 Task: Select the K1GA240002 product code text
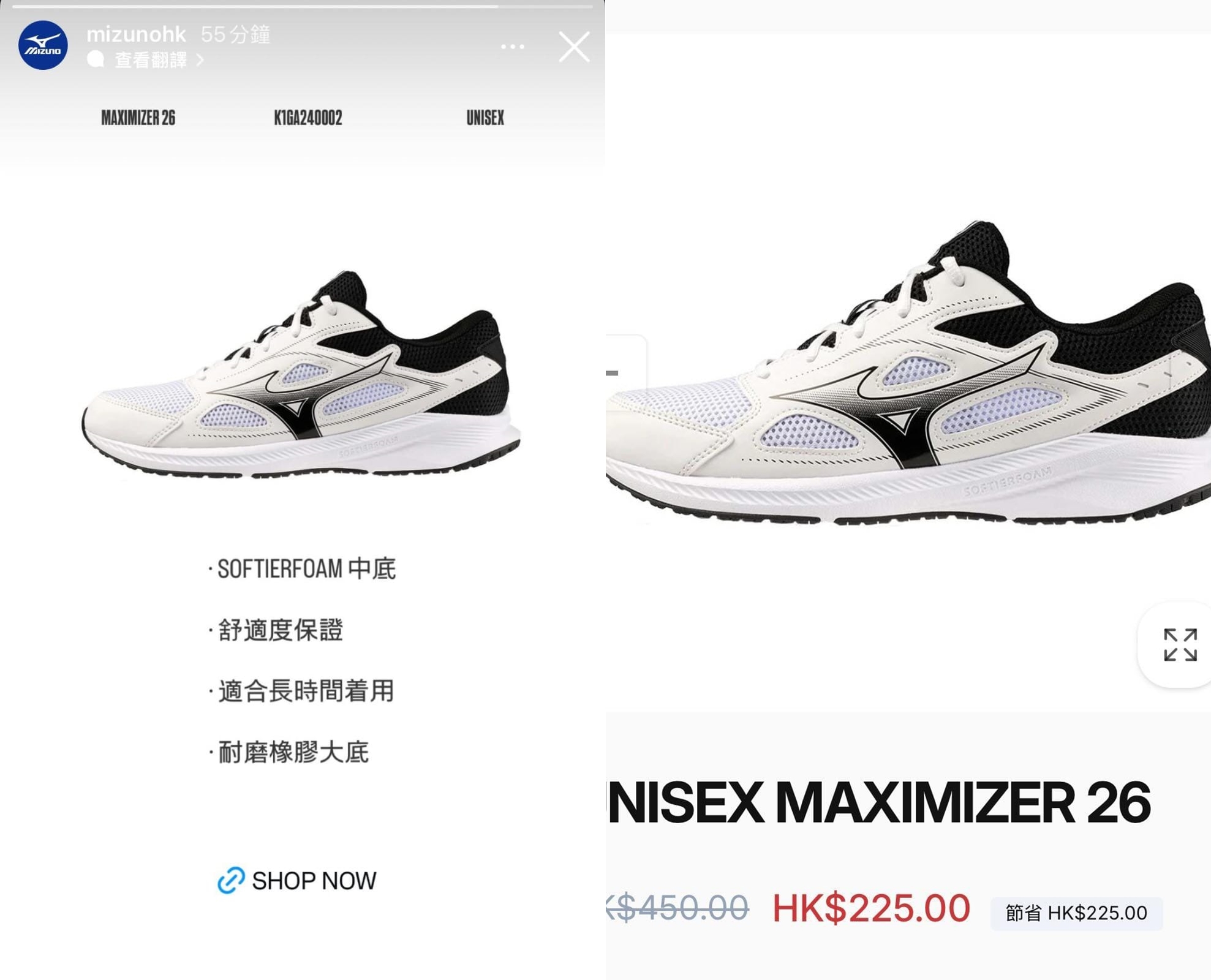308,118
